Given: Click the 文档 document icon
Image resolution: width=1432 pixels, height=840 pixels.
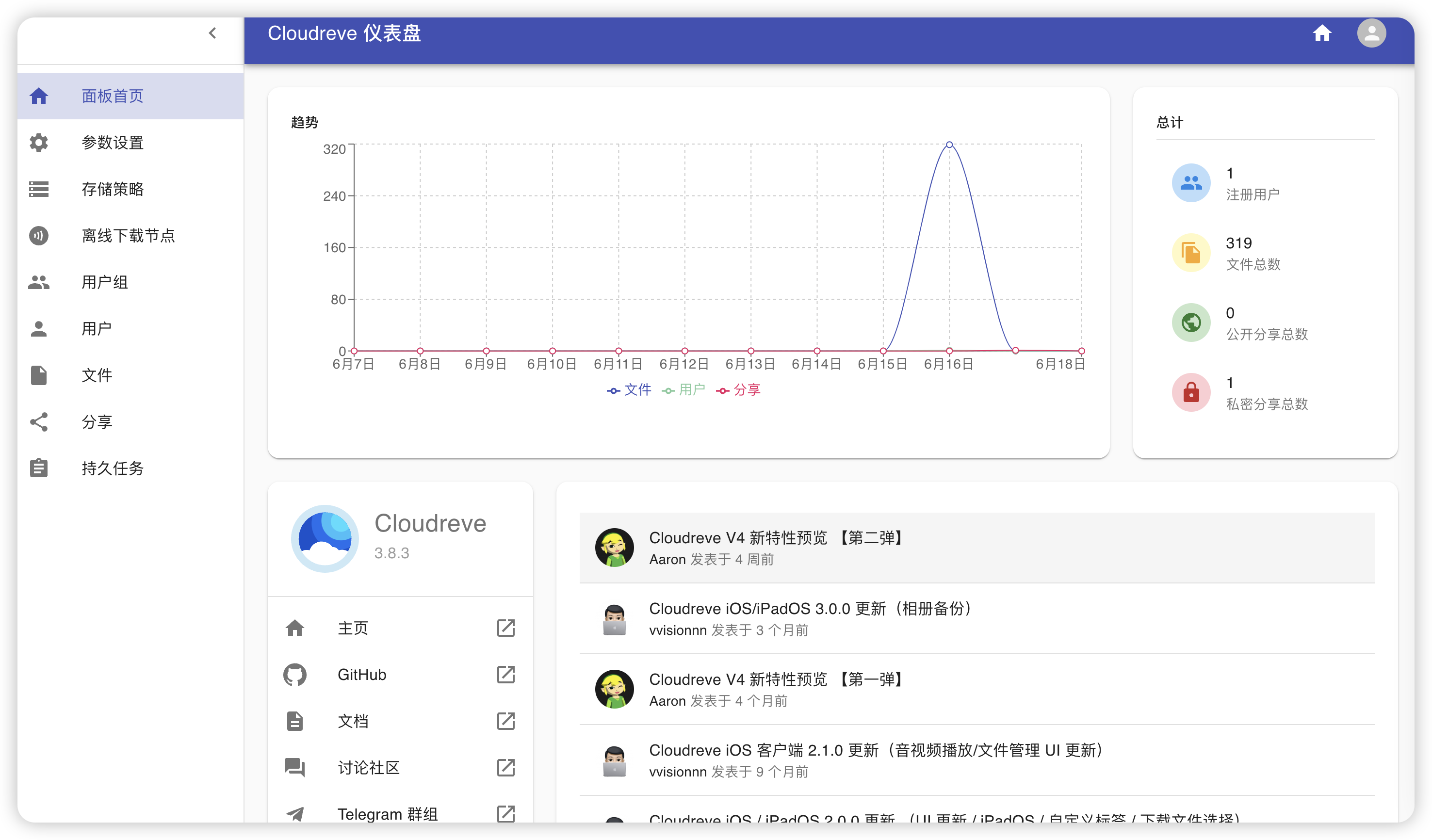Looking at the screenshot, I should (x=295, y=721).
